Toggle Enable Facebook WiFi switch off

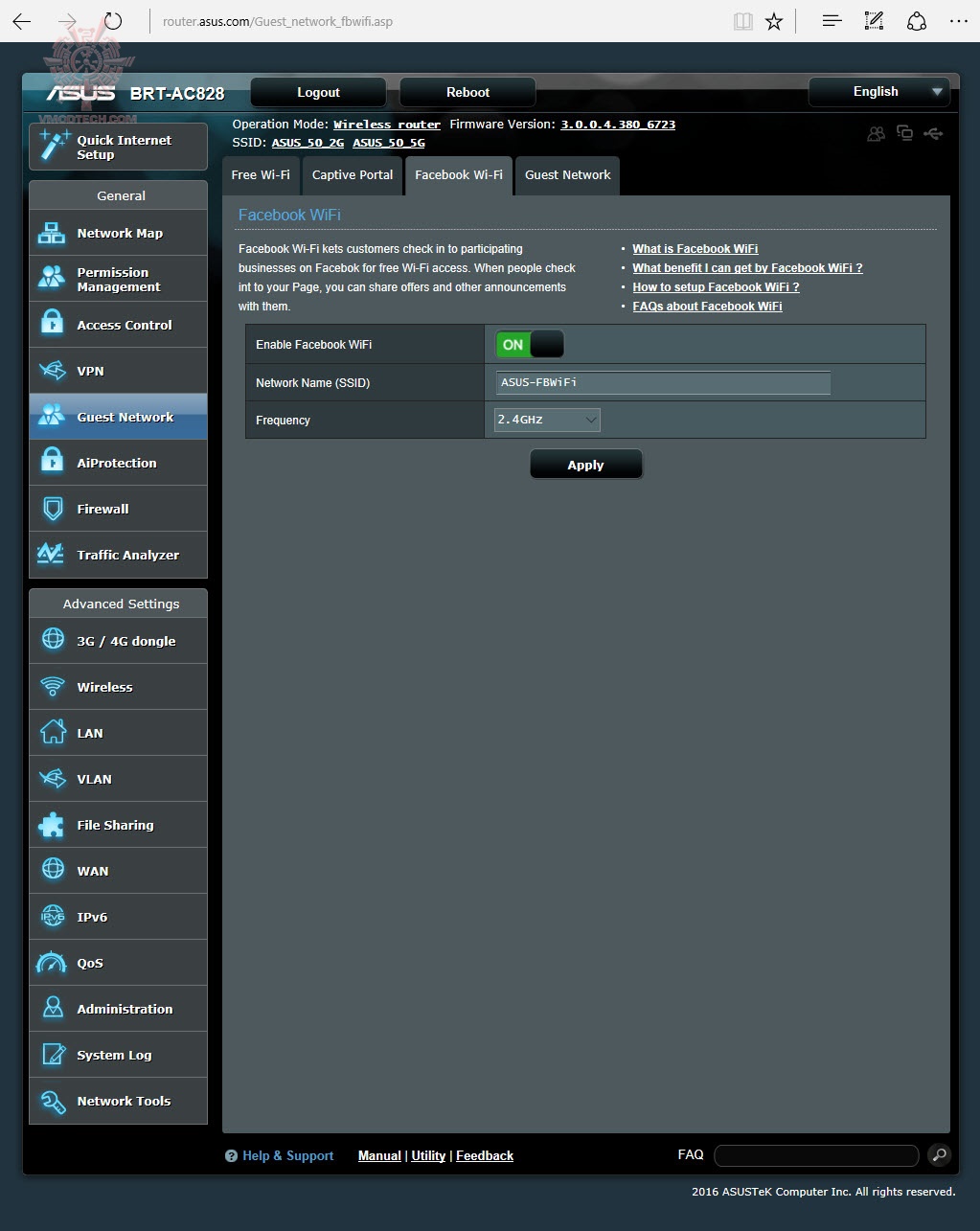[530, 344]
